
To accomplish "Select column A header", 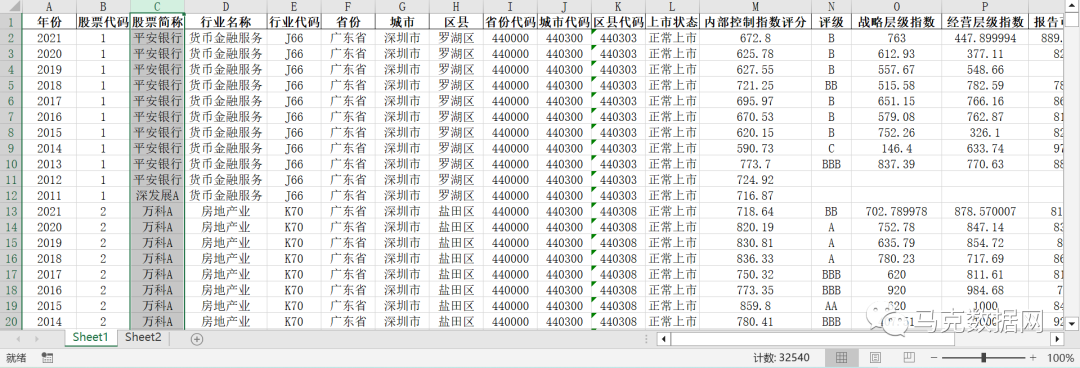I will [x=49, y=6].
